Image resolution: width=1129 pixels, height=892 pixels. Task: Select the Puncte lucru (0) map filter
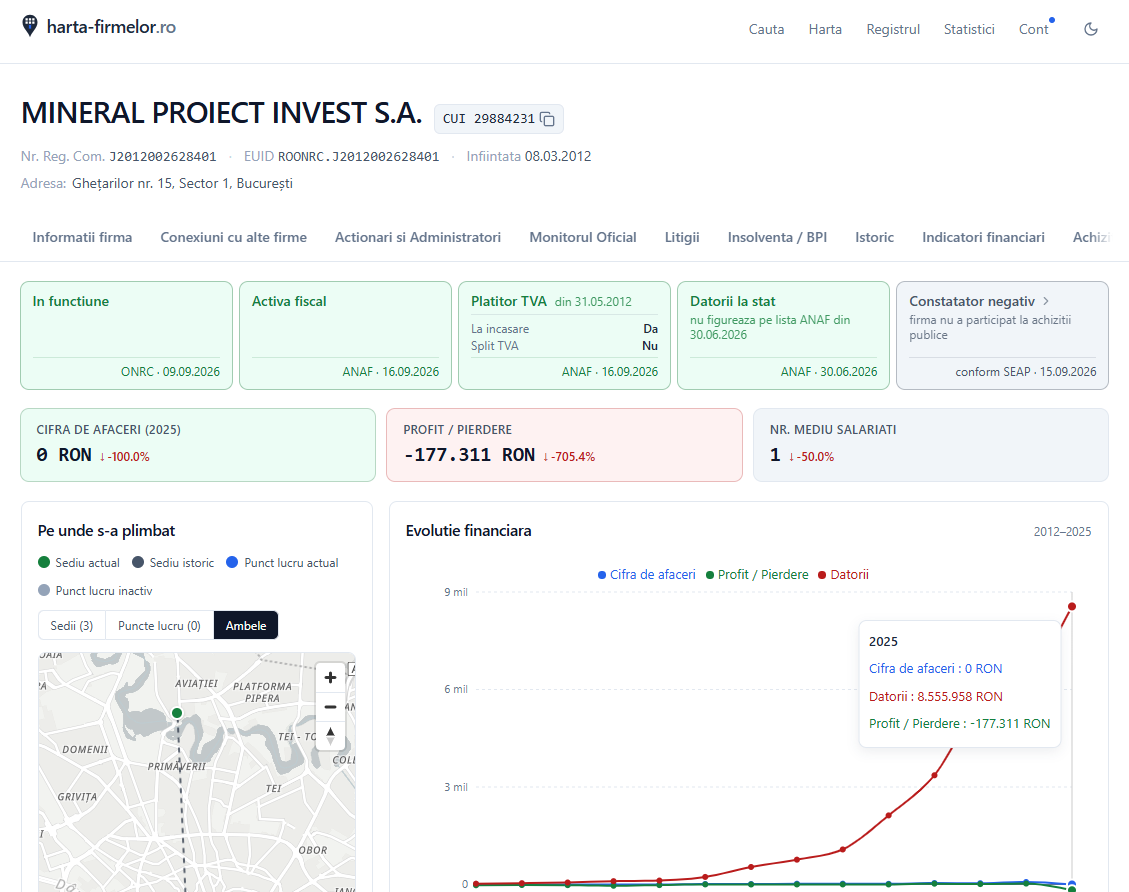pyautogui.click(x=159, y=626)
